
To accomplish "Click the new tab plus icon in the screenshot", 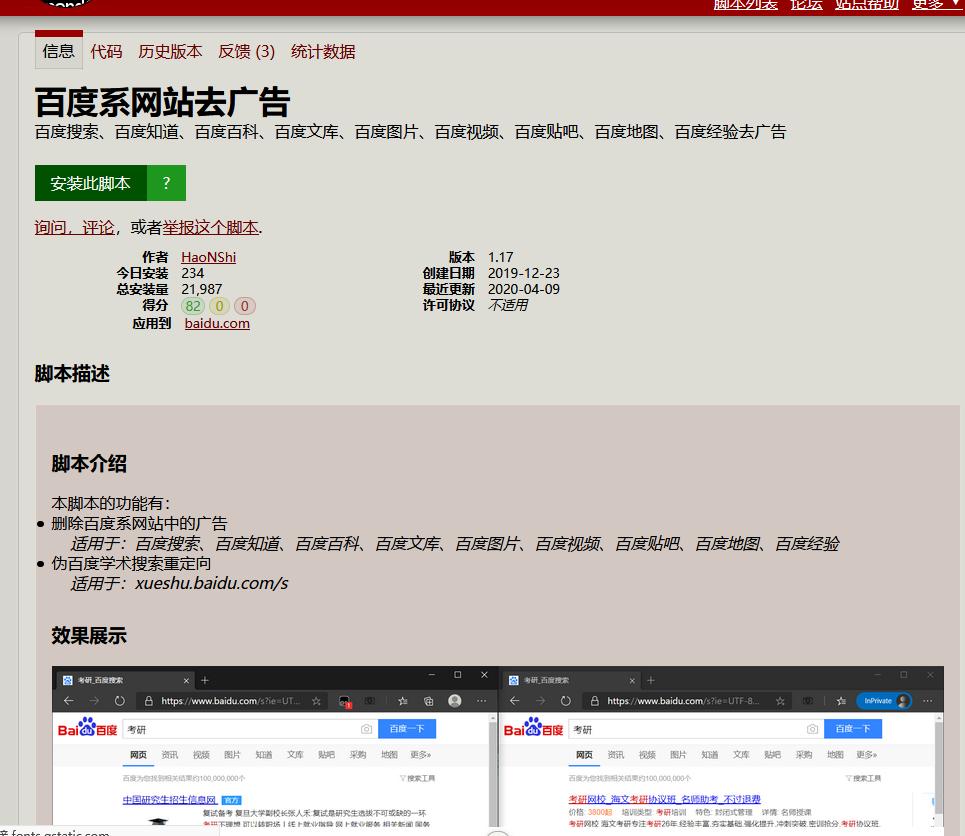I will [x=204, y=680].
